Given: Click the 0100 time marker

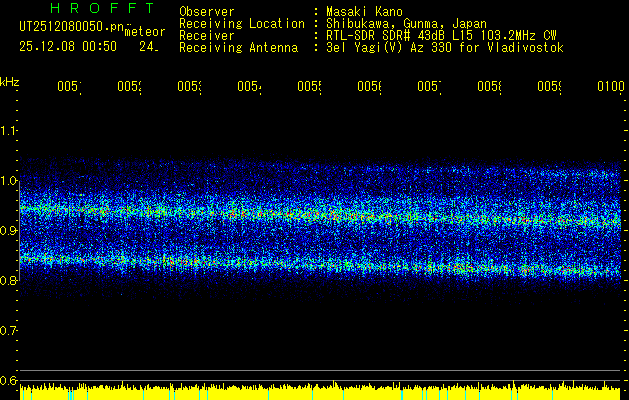Looking at the screenshot, I should click(x=611, y=86).
